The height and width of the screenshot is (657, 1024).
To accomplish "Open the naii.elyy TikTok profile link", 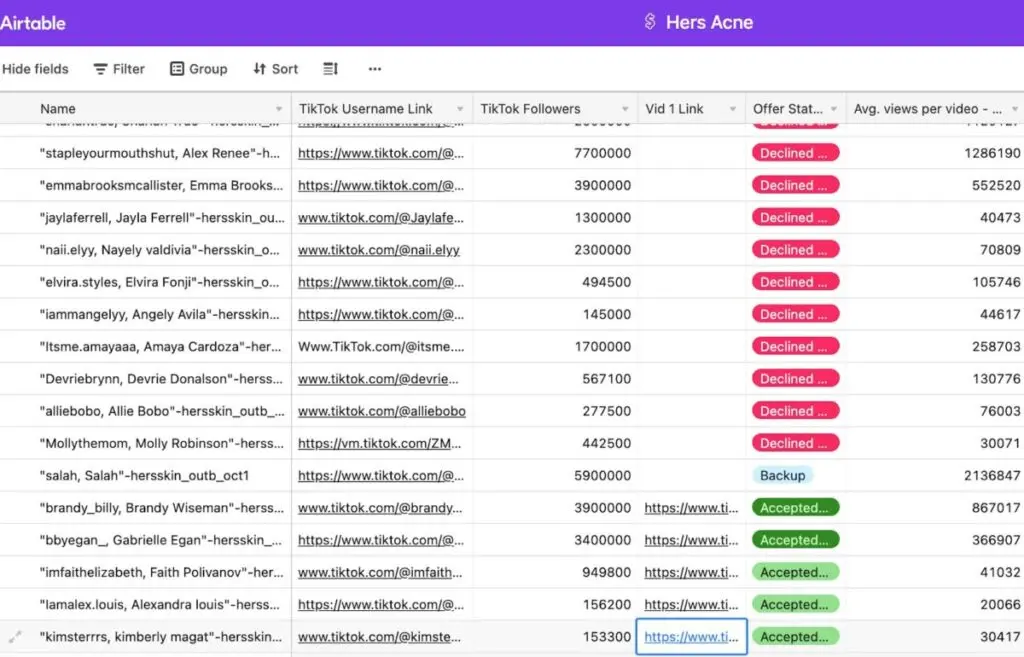I will pyautogui.click(x=378, y=250).
